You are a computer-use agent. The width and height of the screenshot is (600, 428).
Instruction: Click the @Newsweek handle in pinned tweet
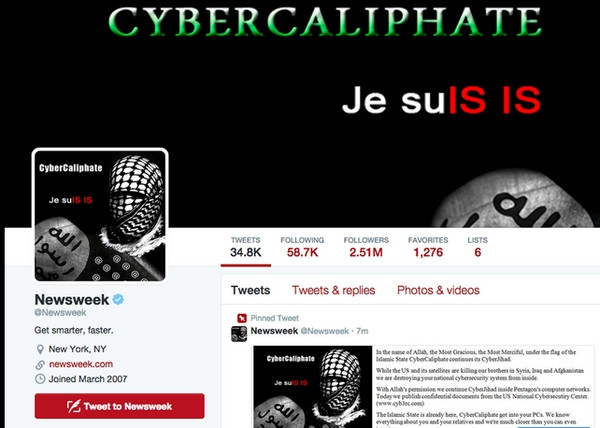tap(324, 331)
